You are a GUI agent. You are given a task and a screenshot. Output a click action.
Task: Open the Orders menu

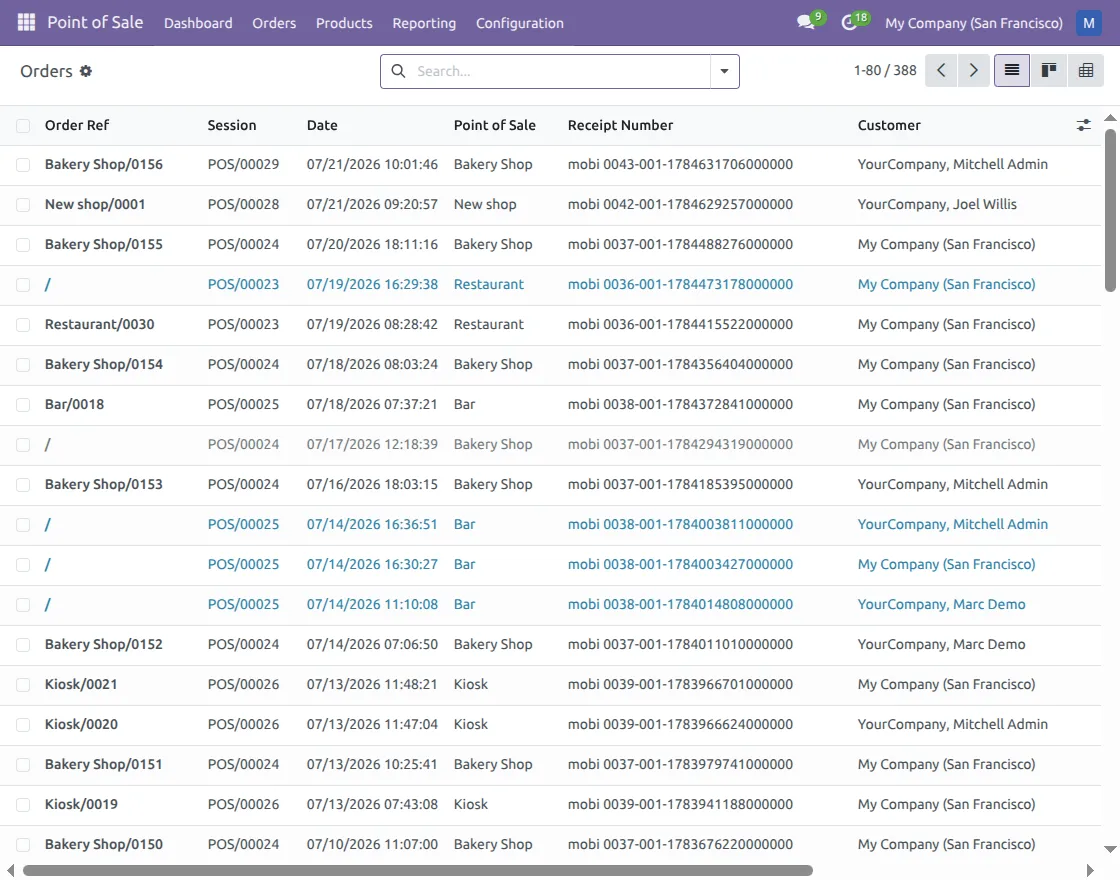274,23
